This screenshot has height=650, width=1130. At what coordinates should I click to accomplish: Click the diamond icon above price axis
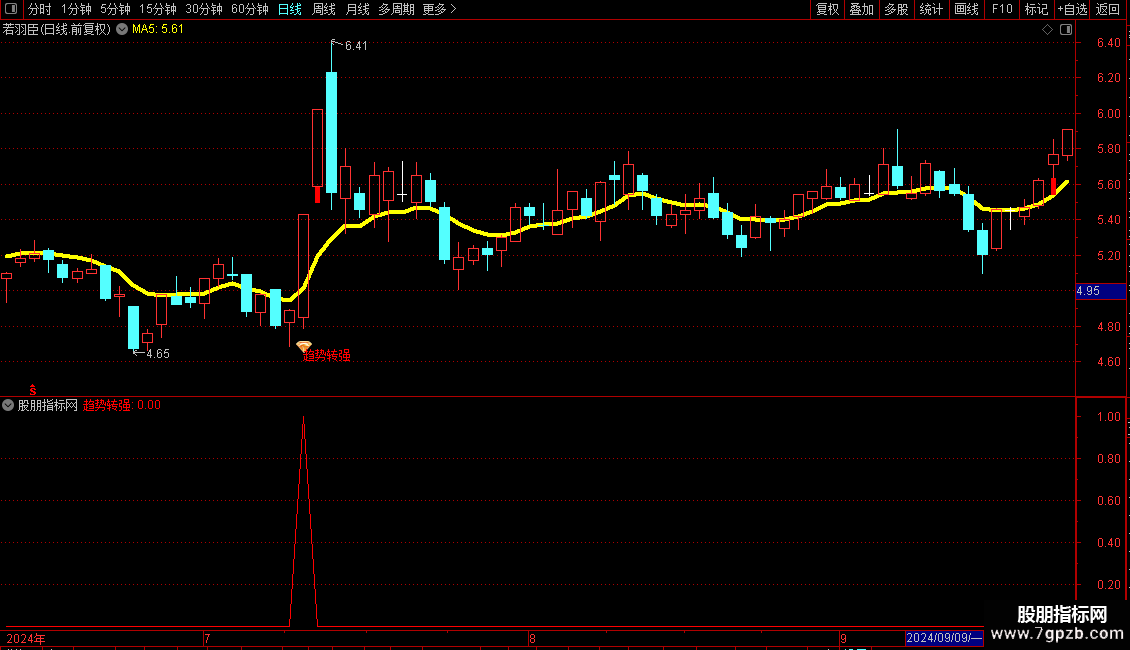click(x=1048, y=30)
